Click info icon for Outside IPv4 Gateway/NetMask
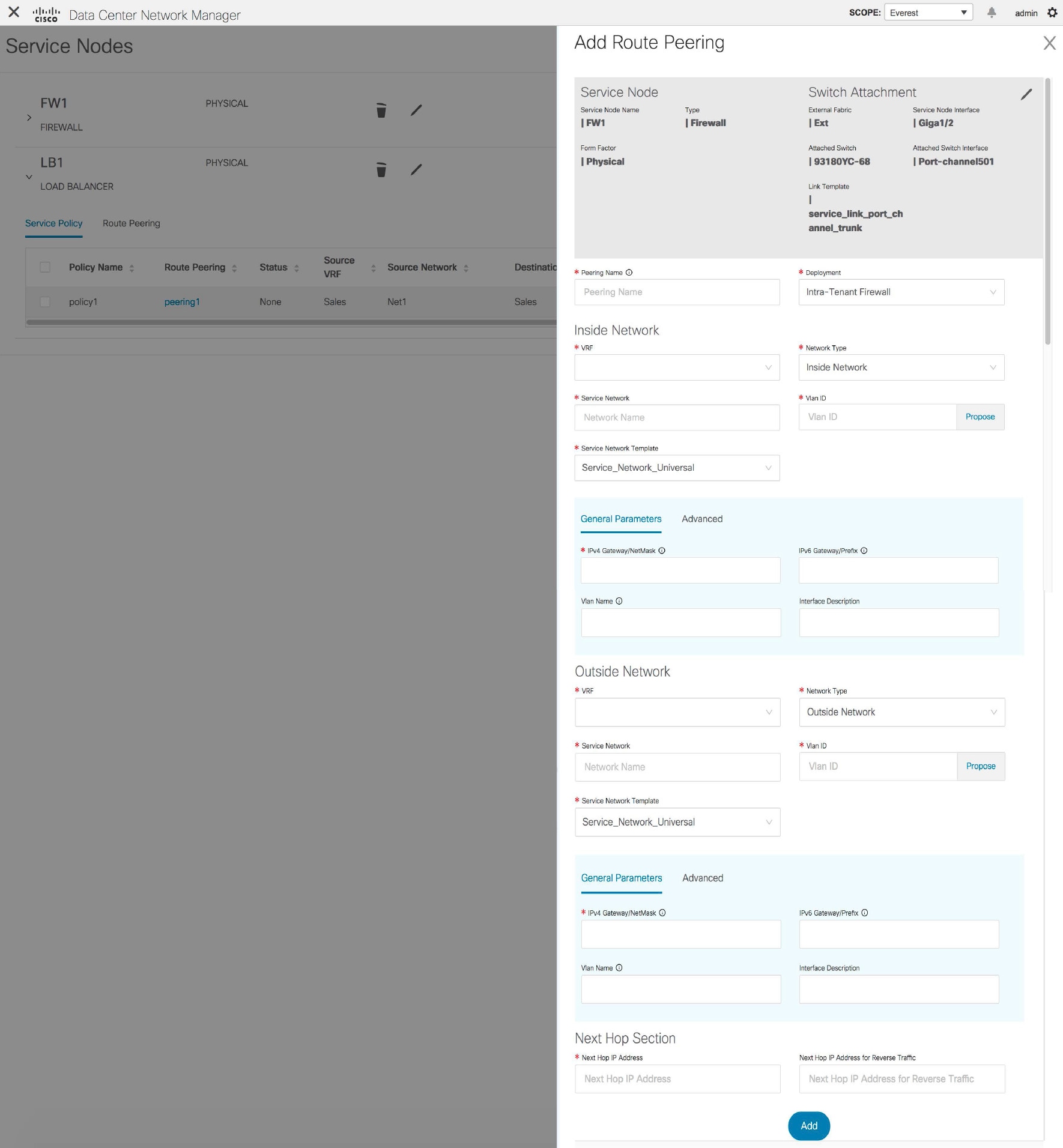This screenshot has width=1063, height=1148. pos(662,913)
